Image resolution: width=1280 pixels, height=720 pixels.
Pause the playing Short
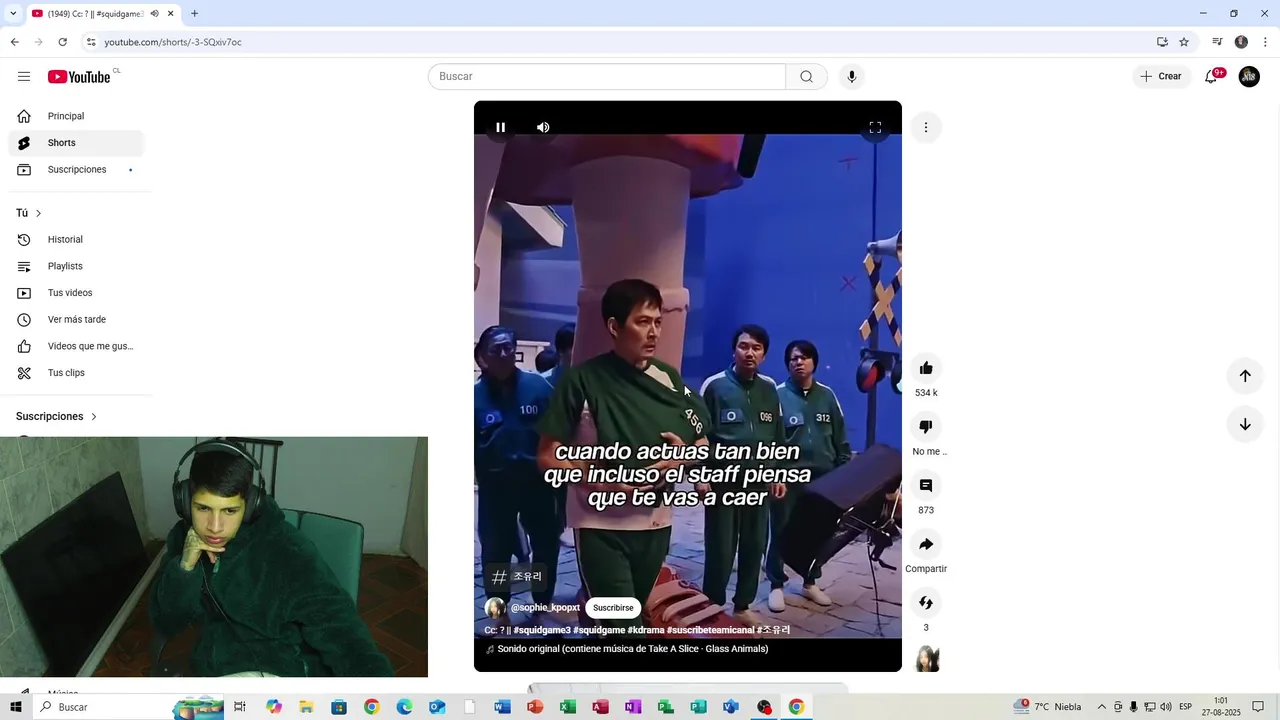click(501, 127)
